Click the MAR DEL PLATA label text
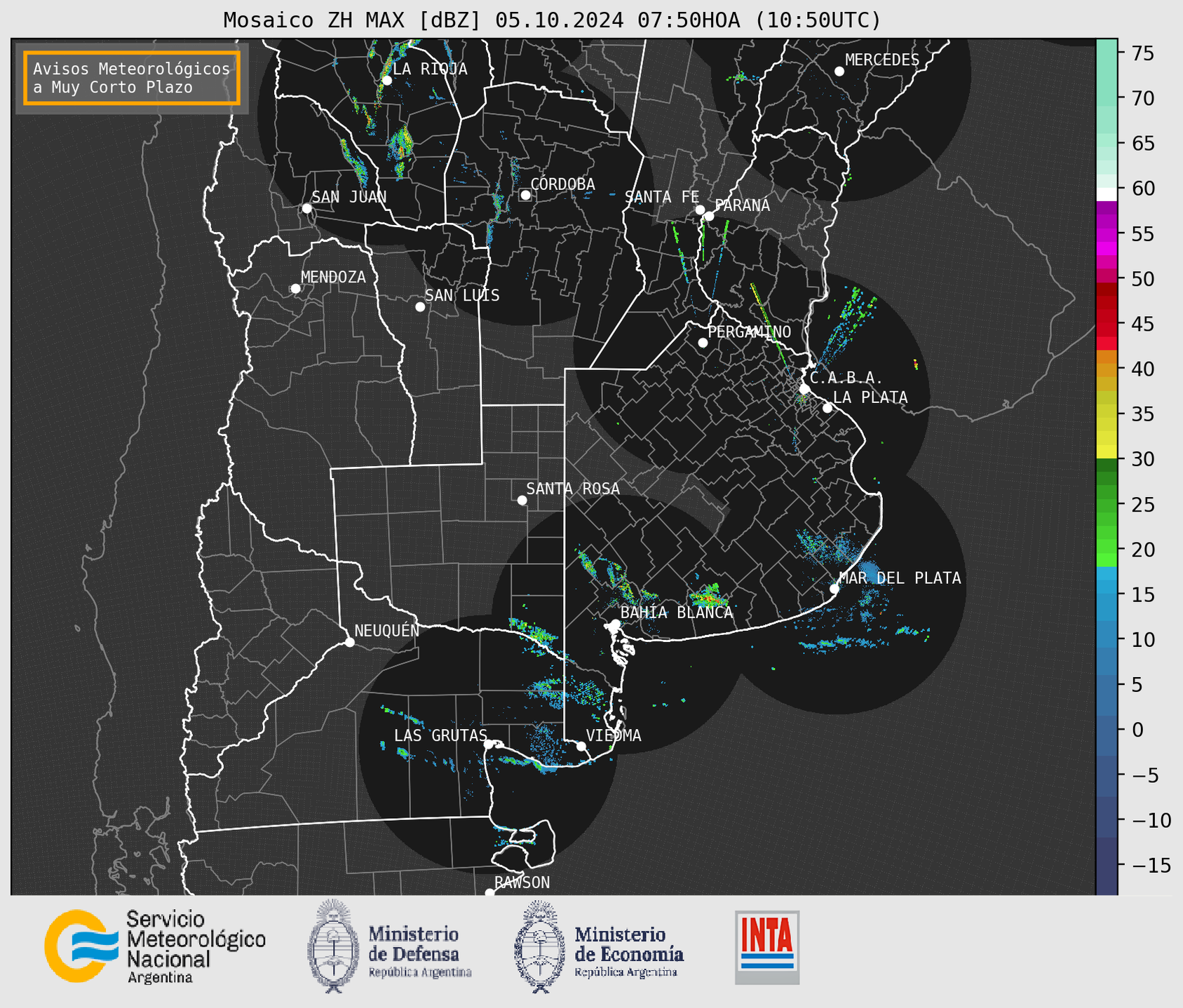 point(900,578)
